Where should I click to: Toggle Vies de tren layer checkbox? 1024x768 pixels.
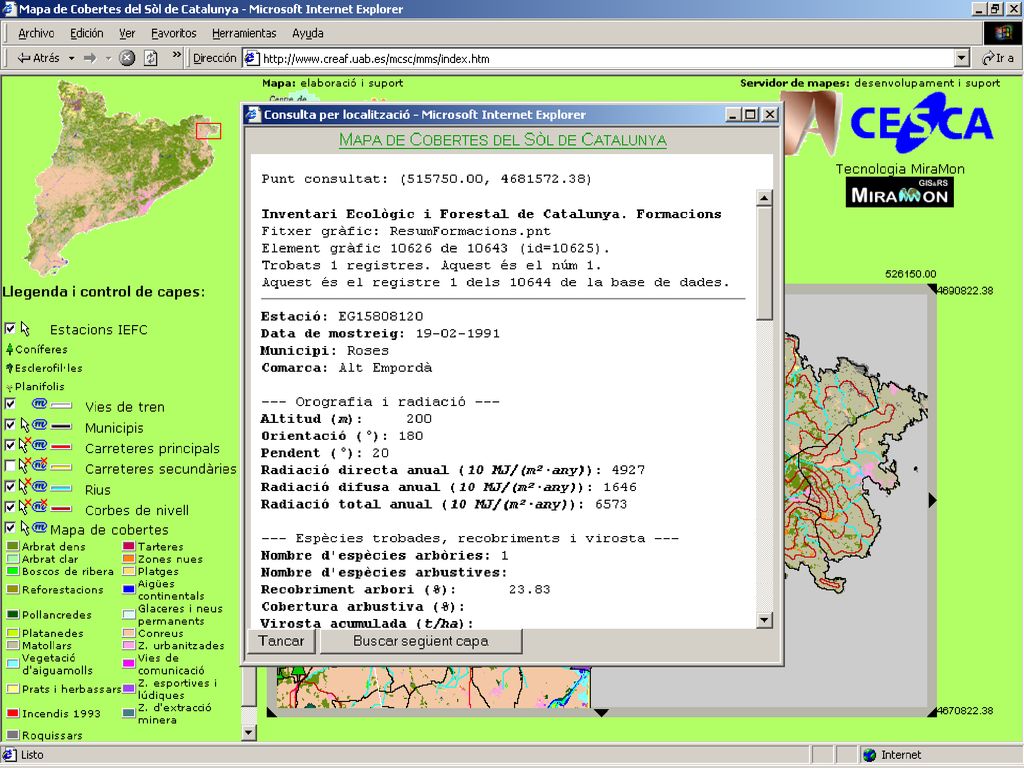point(10,404)
